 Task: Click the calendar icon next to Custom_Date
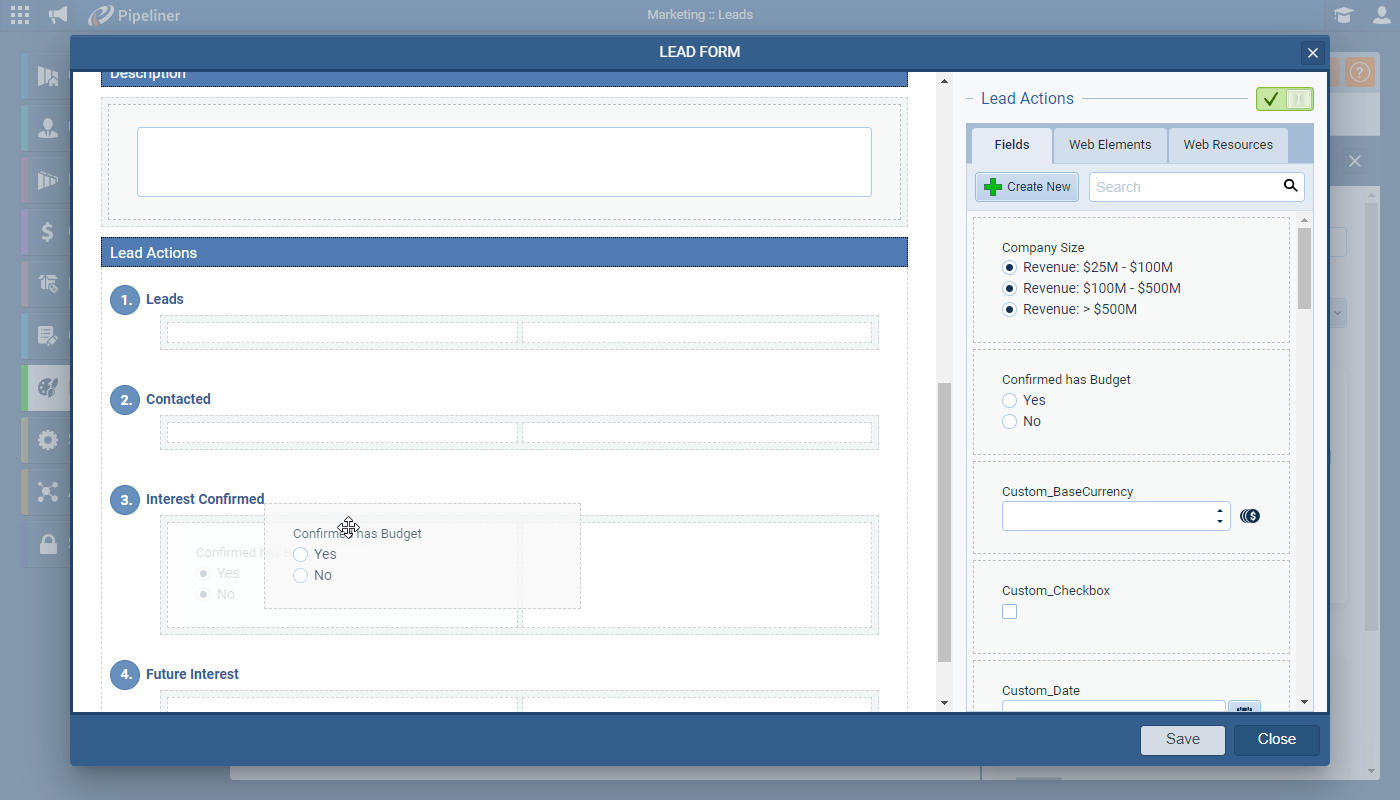coord(1244,707)
